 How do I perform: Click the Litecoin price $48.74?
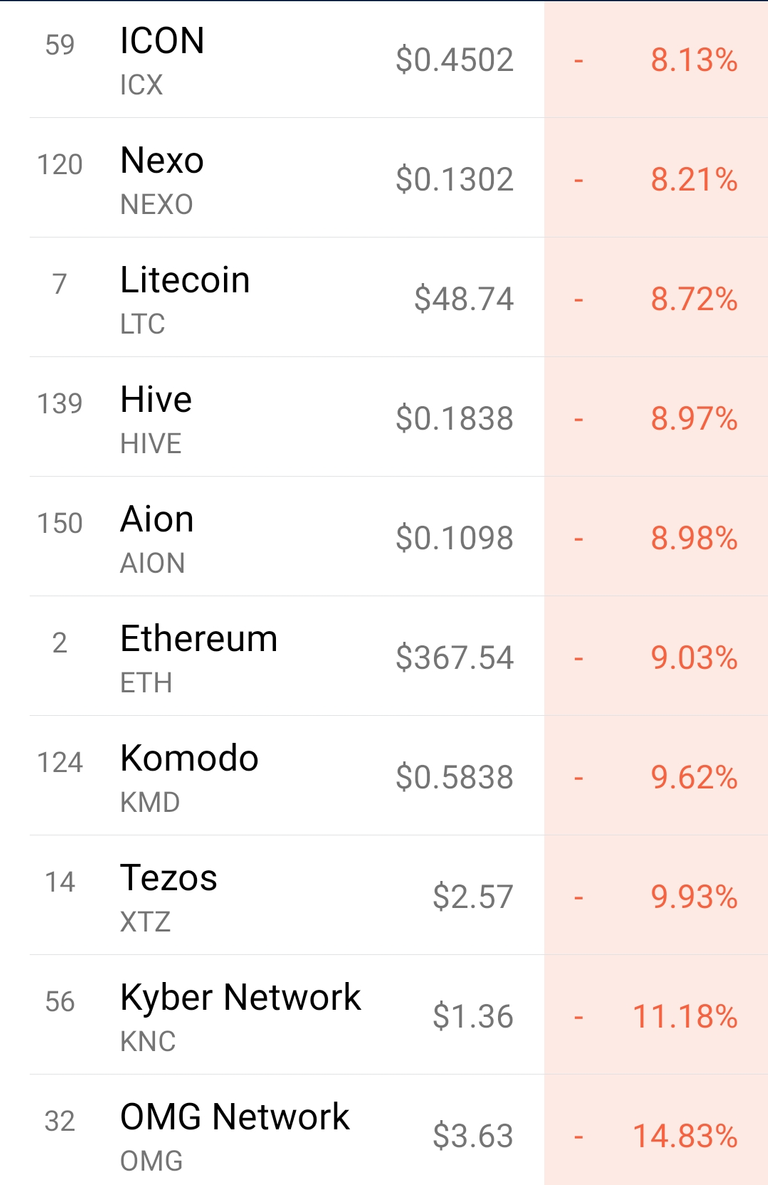tap(464, 299)
